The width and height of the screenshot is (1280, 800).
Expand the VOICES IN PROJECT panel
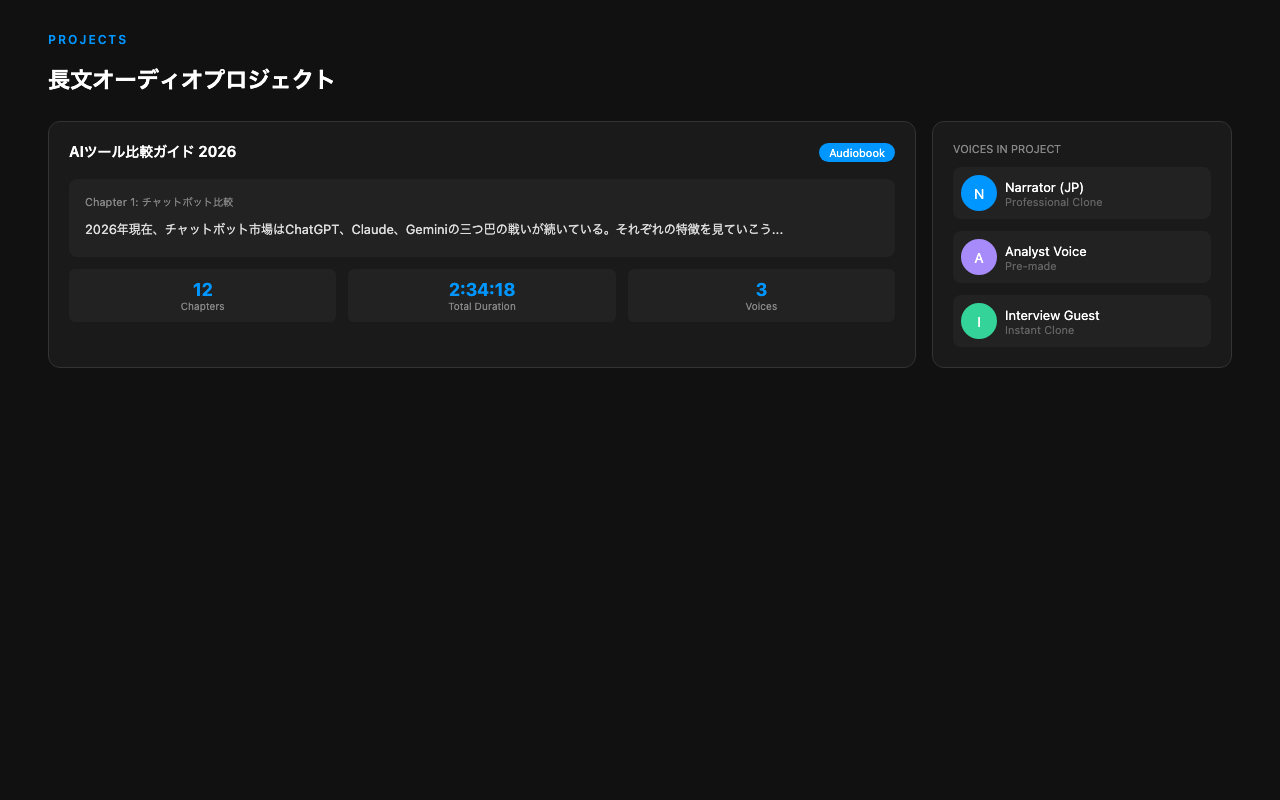(x=1081, y=243)
